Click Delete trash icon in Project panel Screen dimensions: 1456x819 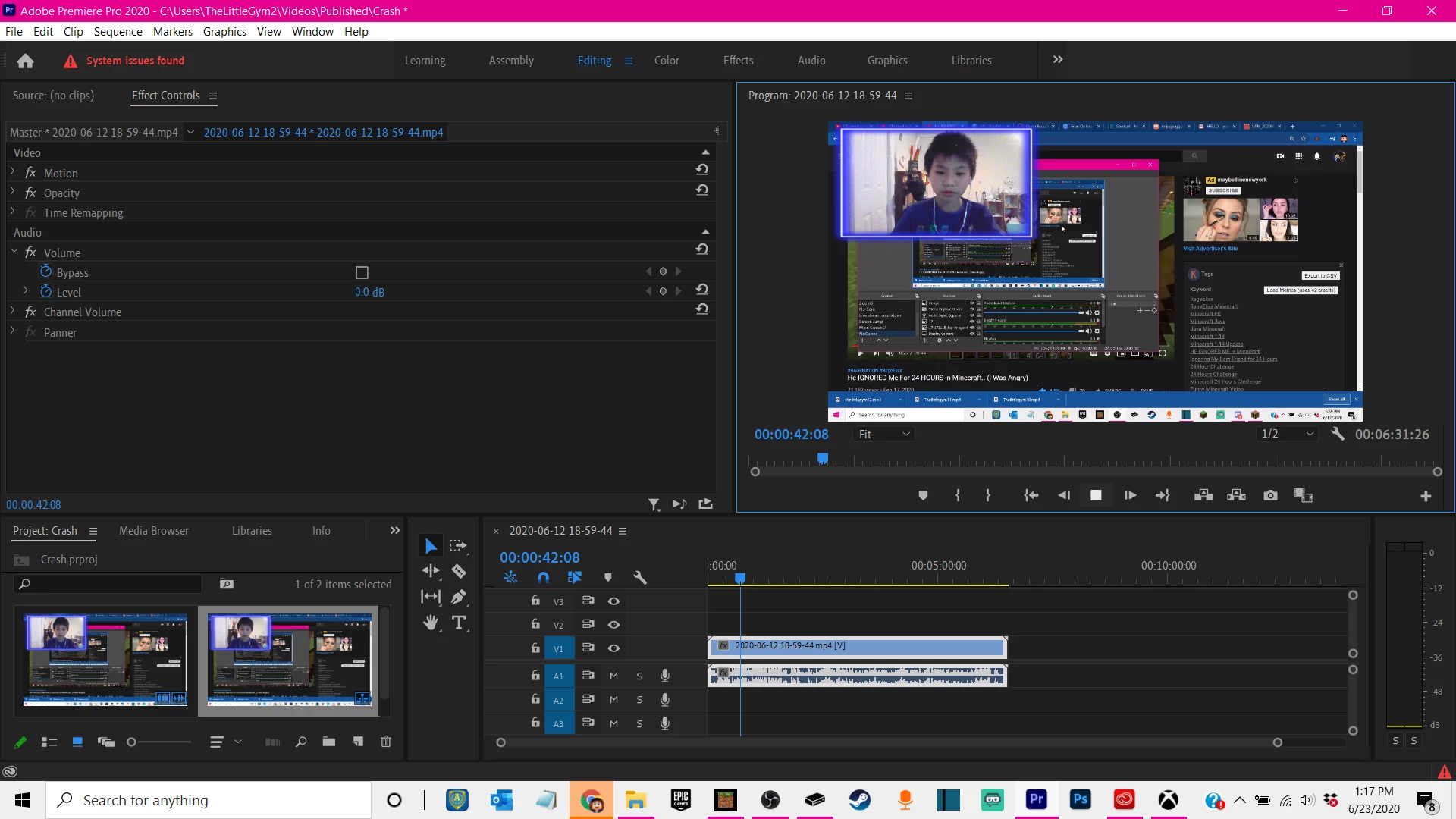click(x=385, y=742)
